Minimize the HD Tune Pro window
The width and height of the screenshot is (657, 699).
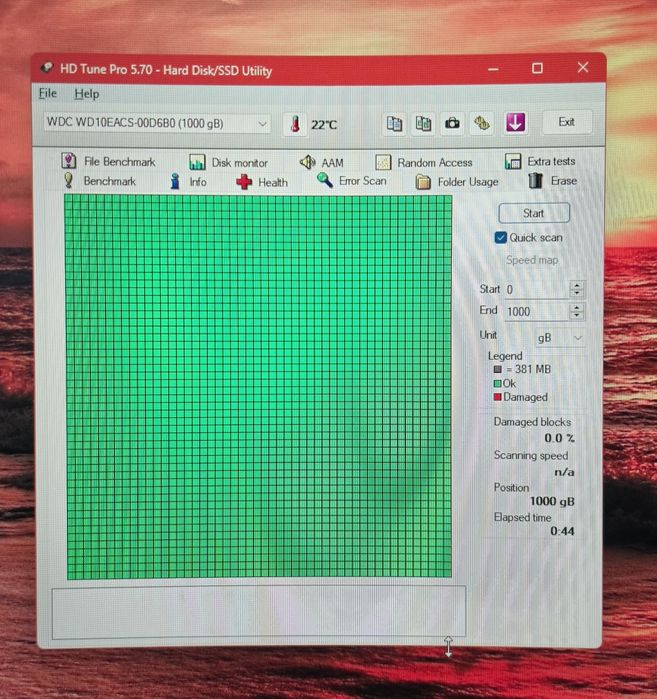(493, 69)
